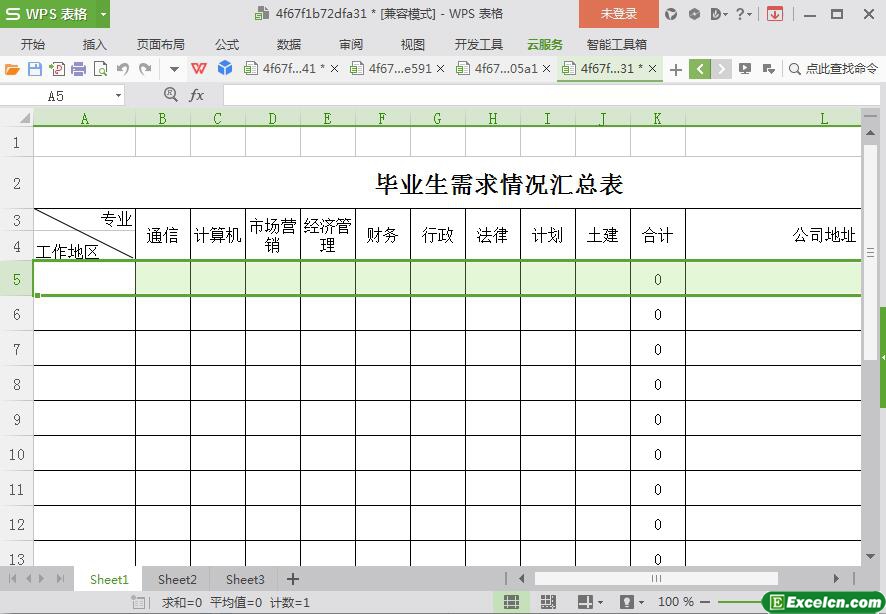Screen dimensions: 886x614
Task: Open the 插入 menu tab
Action: pos(94,44)
